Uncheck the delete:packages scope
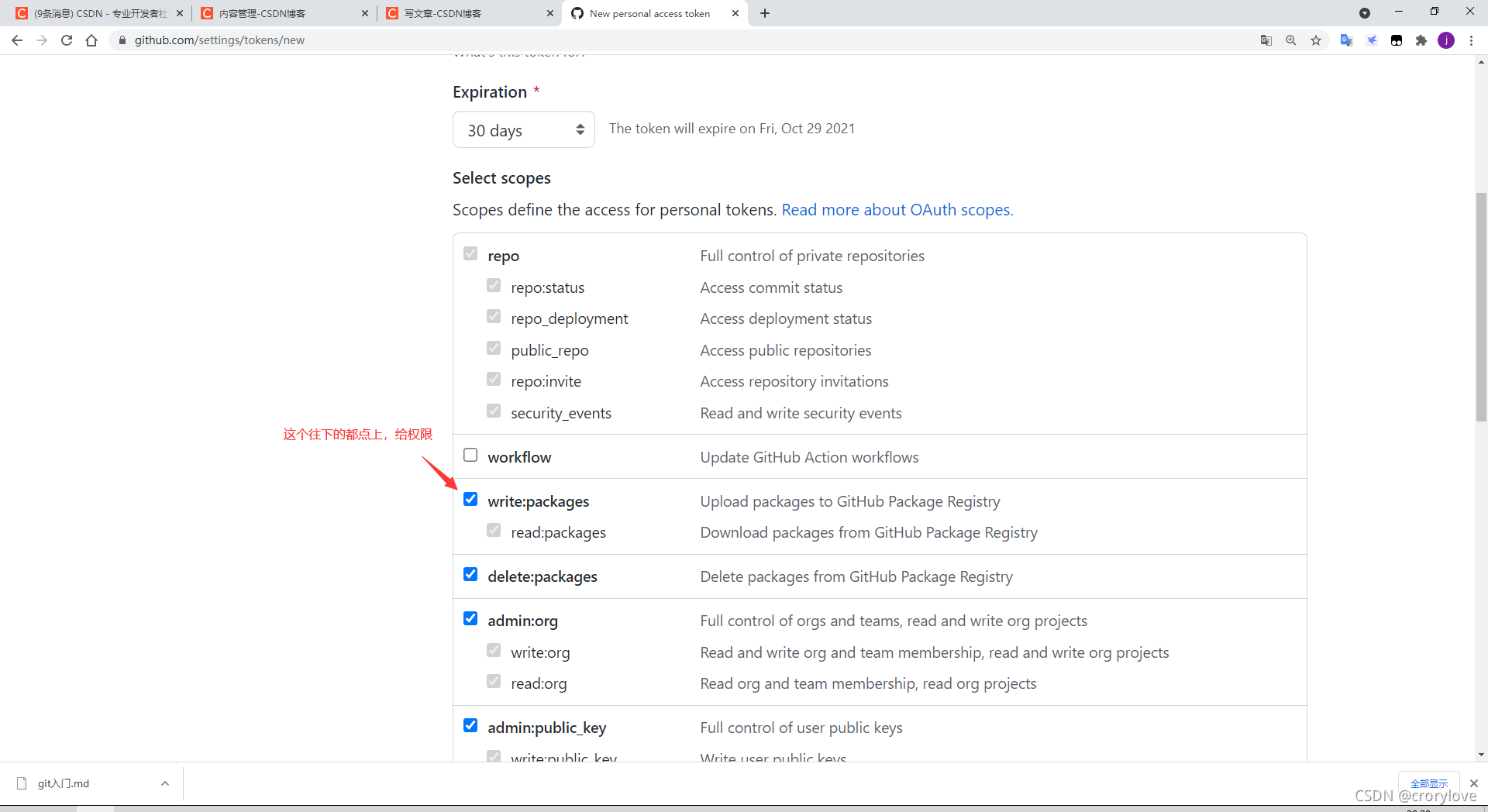This screenshot has width=1488, height=812. click(470, 574)
